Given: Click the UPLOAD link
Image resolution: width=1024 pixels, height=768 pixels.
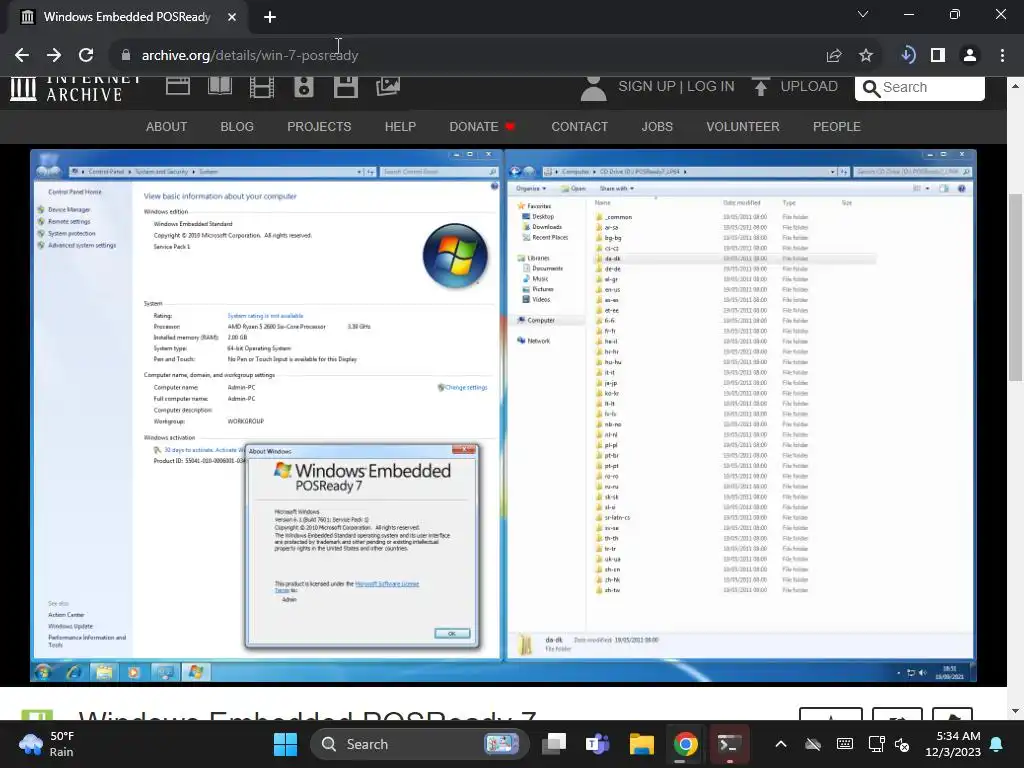Looking at the screenshot, I should click(x=808, y=86).
